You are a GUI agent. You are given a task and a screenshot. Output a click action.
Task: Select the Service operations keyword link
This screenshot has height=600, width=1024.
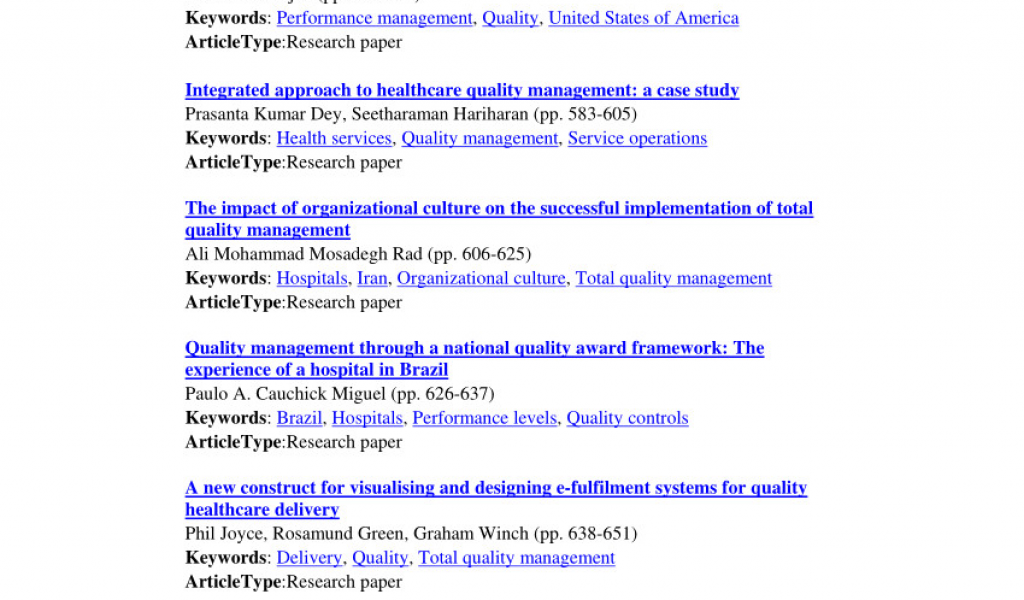(x=637, y=138)
